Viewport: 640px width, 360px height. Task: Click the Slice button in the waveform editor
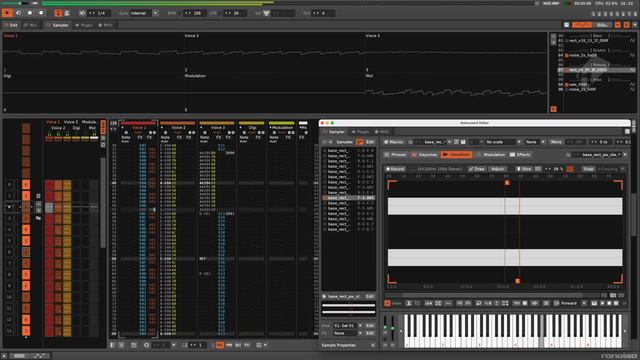524,169
